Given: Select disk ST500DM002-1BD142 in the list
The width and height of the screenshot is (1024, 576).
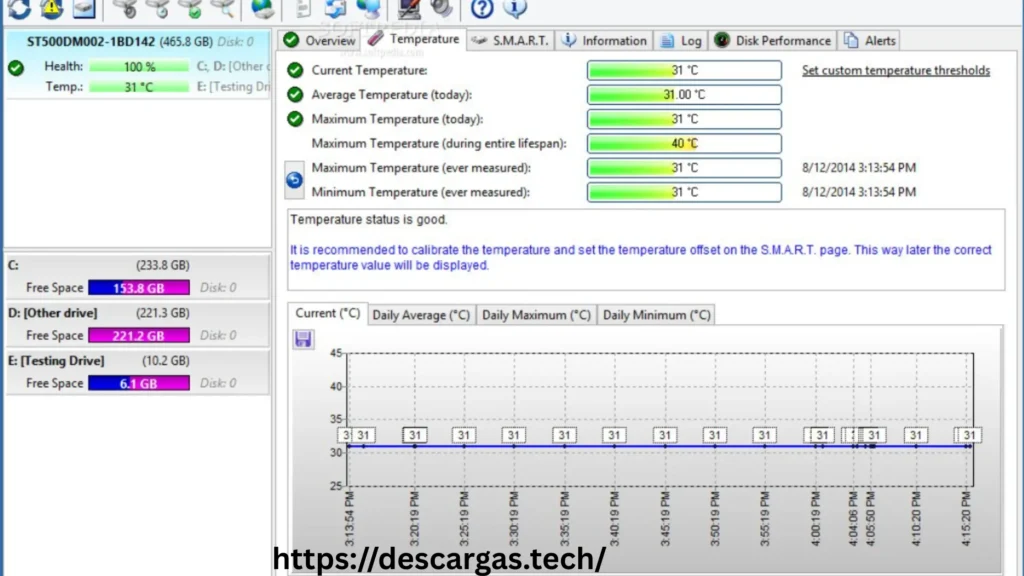Looking at the screenshot, I should point(138,64).
